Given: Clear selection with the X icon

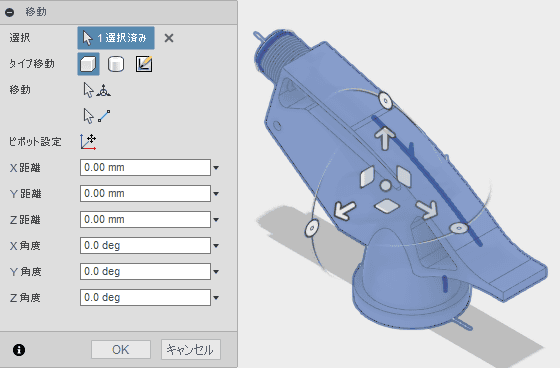Looking at the screenshot, I should (x=169, y=38).
